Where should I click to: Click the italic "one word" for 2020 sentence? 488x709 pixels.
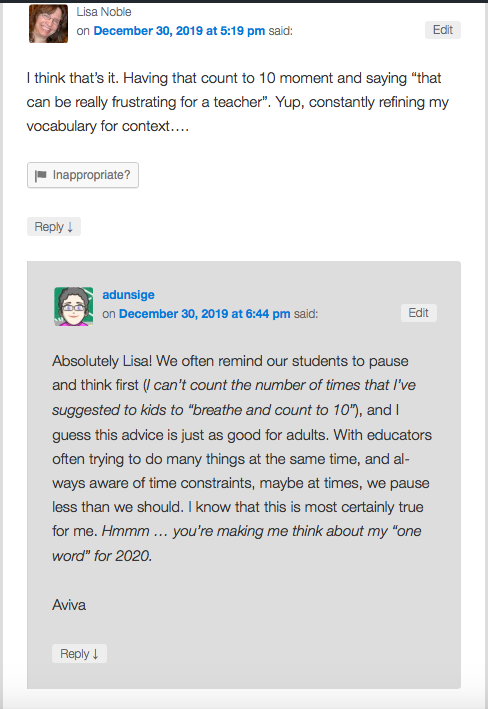coord(237,543)
